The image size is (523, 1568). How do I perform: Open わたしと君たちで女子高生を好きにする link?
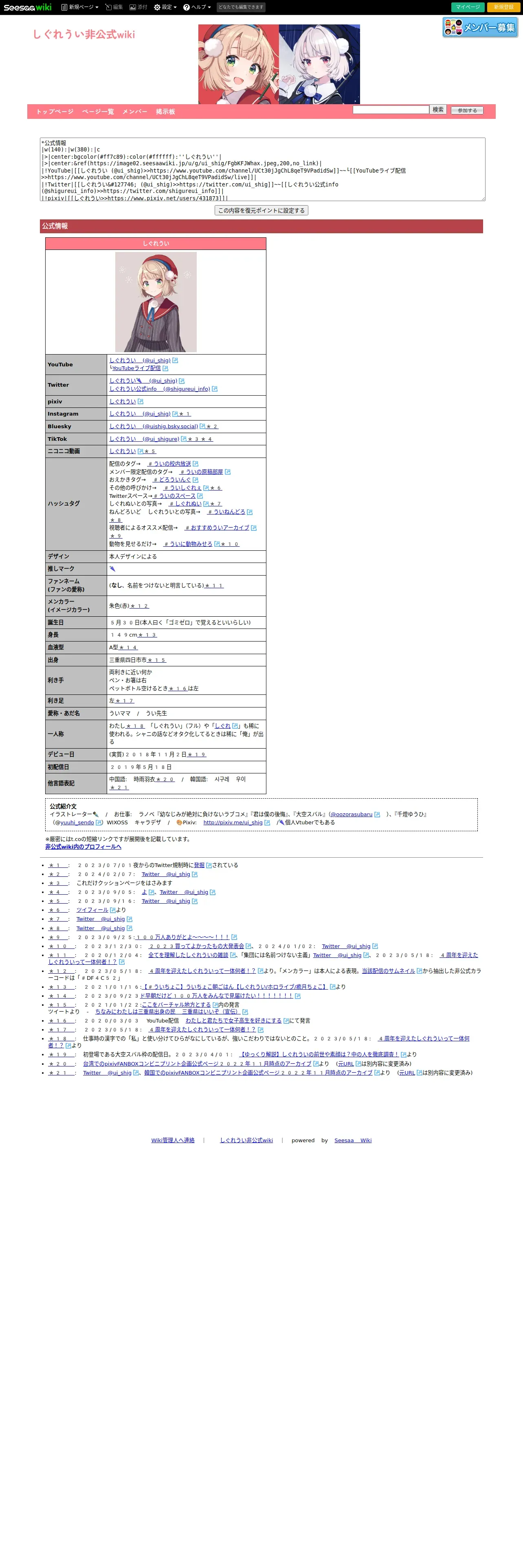tap(234, 1021)
